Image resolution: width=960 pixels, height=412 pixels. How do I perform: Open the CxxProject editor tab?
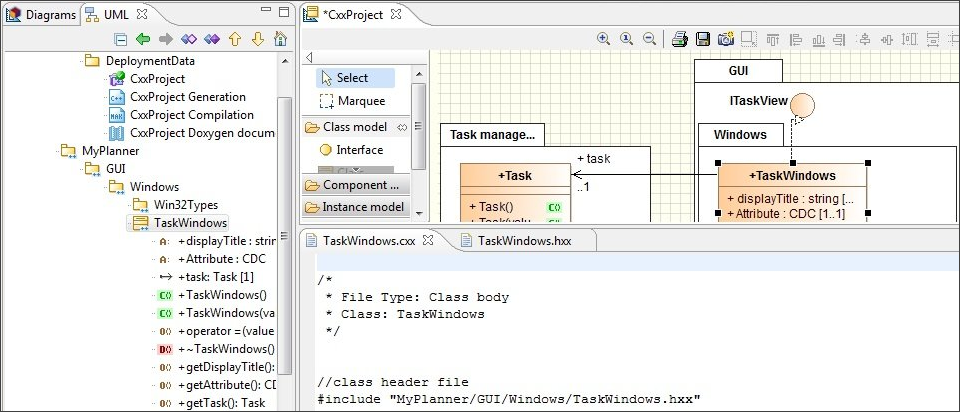pyautogui.click(x=353, y=14)
